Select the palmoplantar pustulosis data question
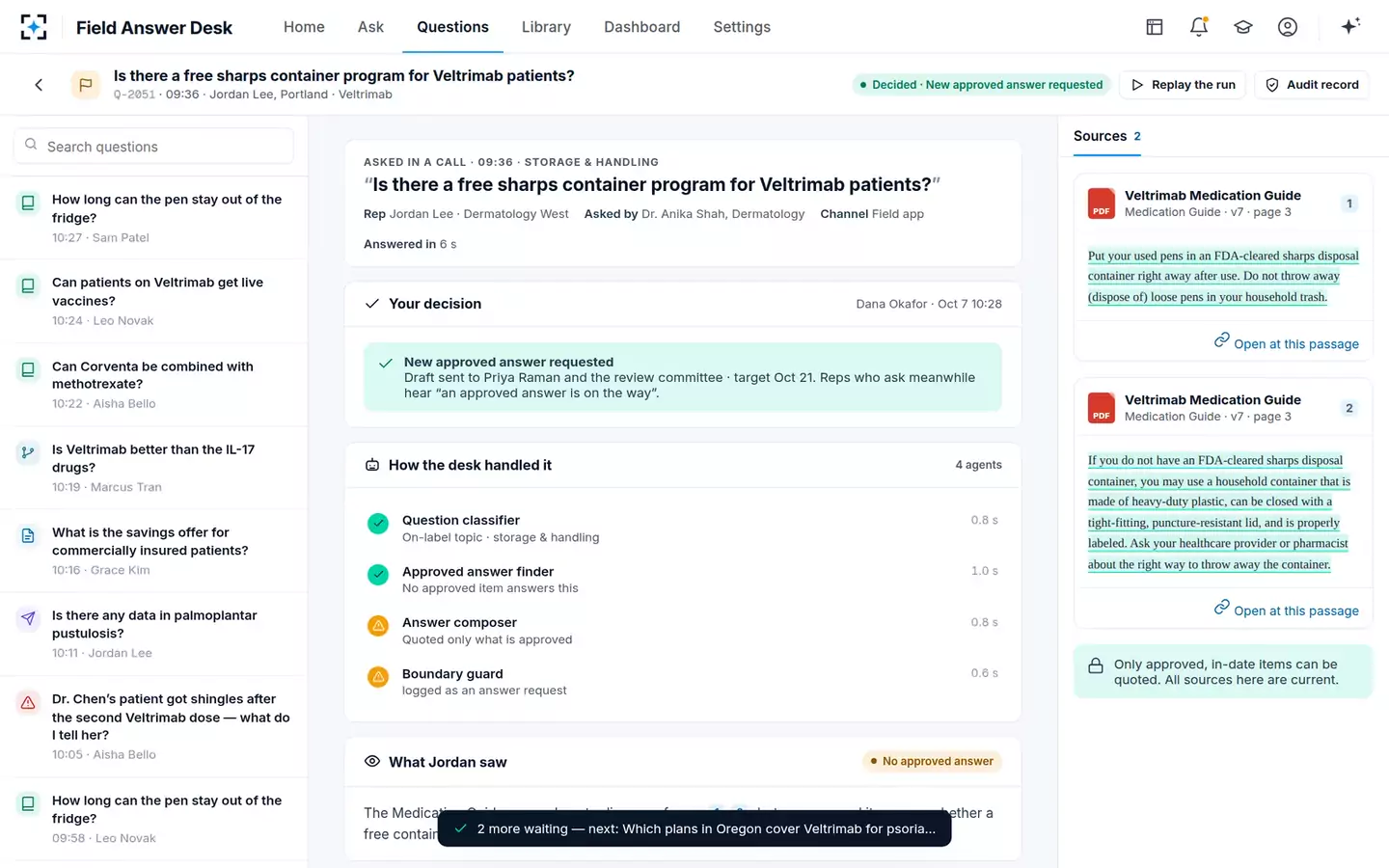The height and width of the screenshot is (868, 1389). click(x=154, y=634)
